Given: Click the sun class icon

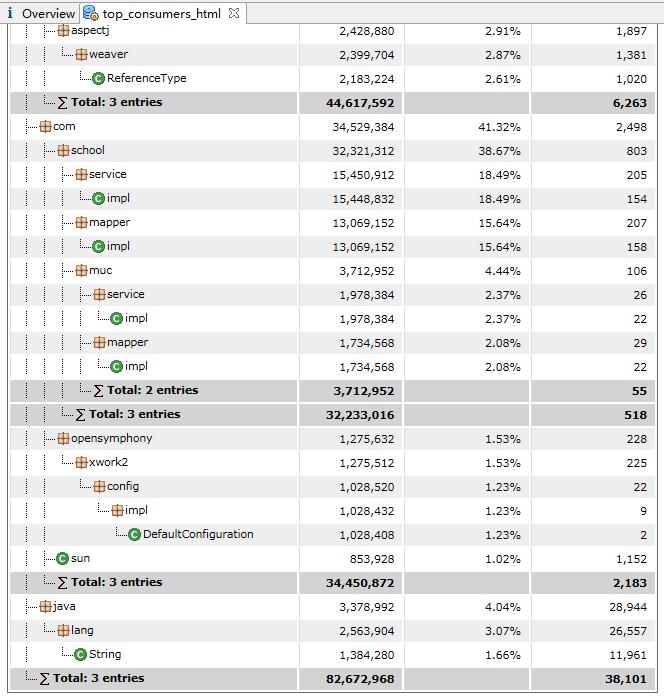Looking at the screenshot, I should 63,559.
